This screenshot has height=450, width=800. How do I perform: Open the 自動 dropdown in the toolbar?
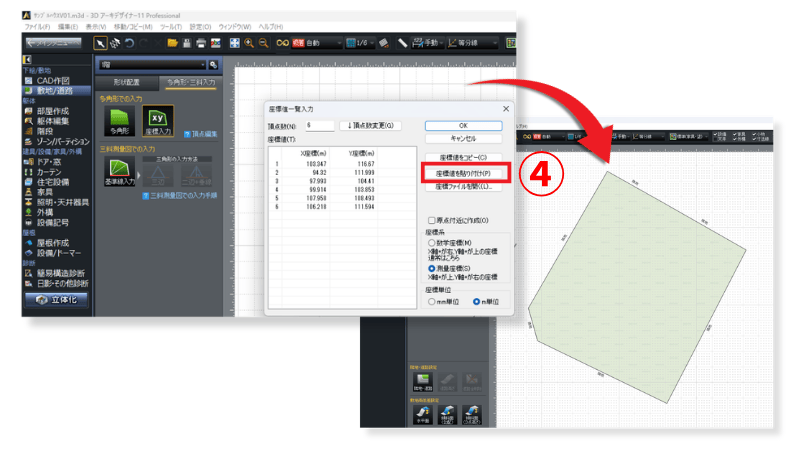[x=322, y=43]
